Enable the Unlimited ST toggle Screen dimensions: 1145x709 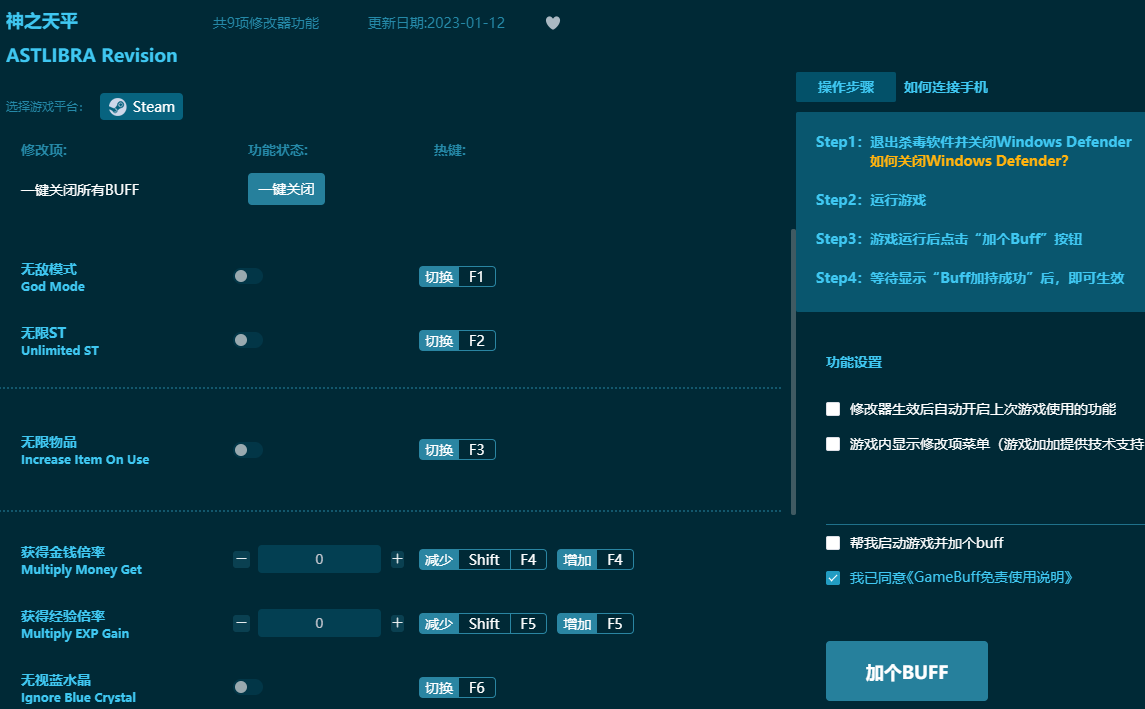247,341
